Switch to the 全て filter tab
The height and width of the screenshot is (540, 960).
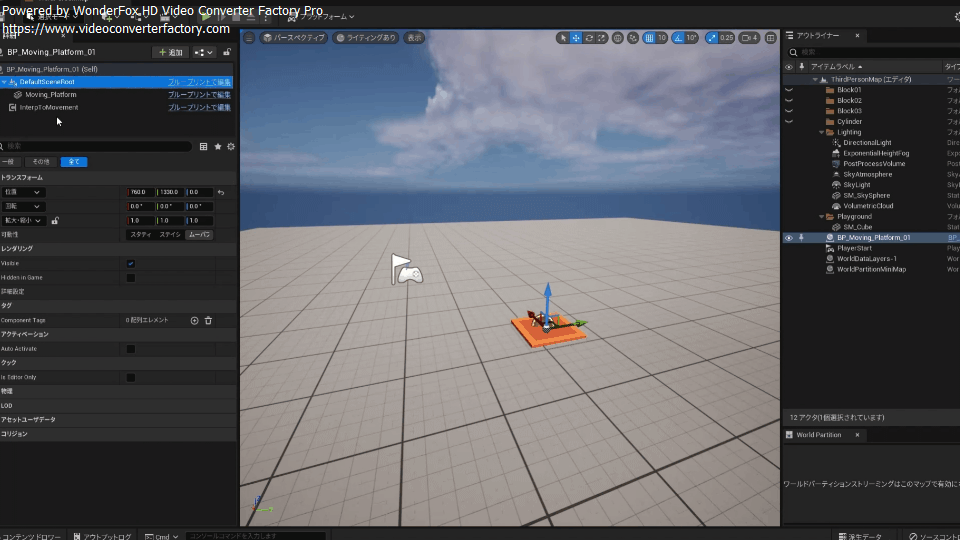pos(73,162)
